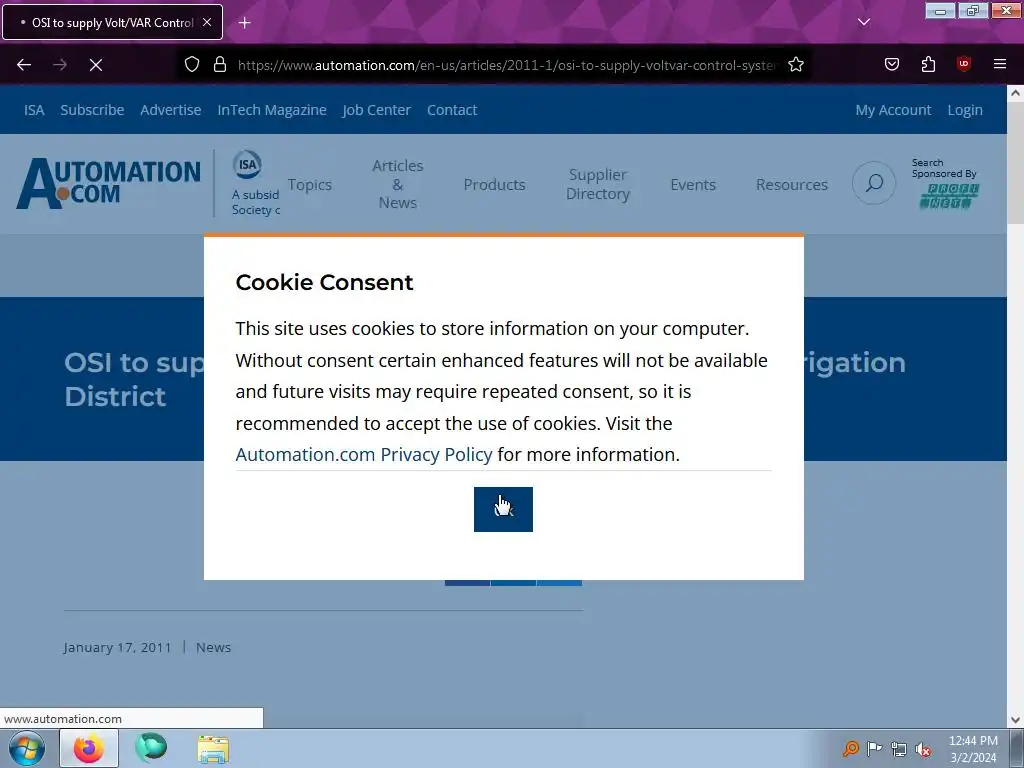Open the Topics menu
1024x768 pixels.
point(310,185)
